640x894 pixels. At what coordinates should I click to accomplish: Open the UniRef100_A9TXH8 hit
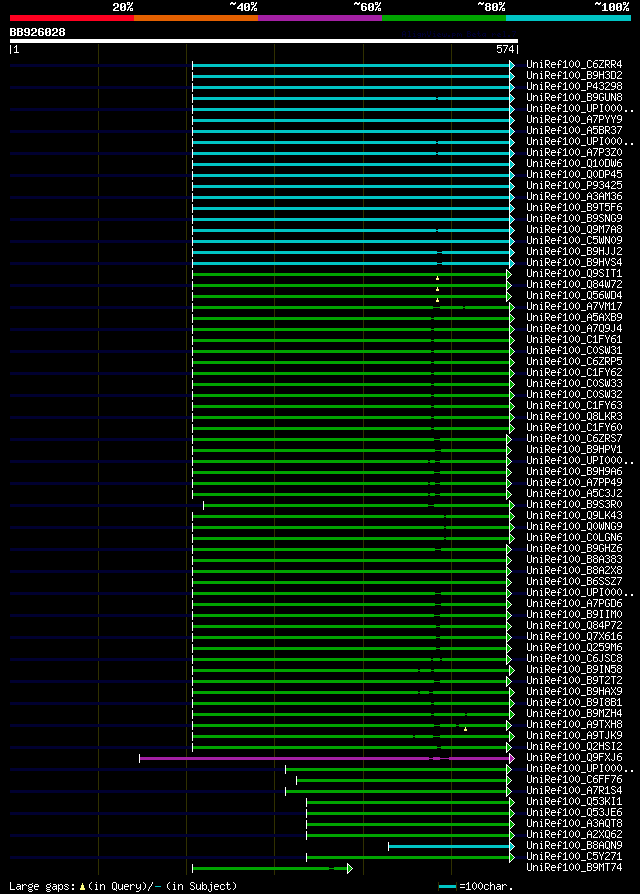coord(574,725)
